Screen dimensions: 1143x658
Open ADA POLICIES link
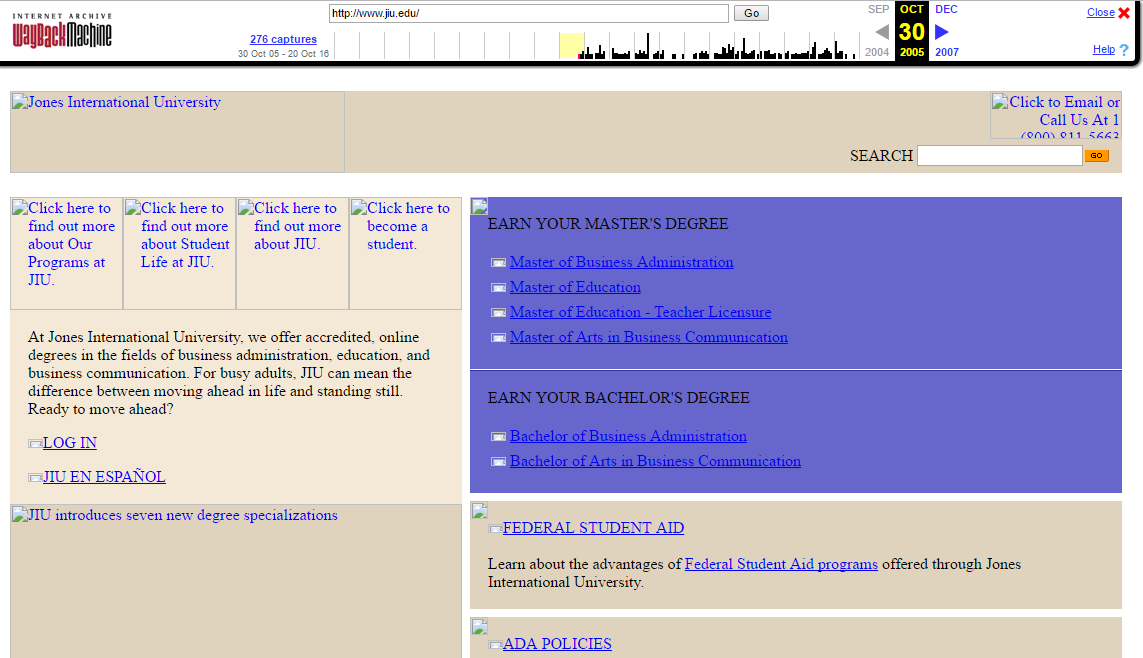tap(557, 643)
